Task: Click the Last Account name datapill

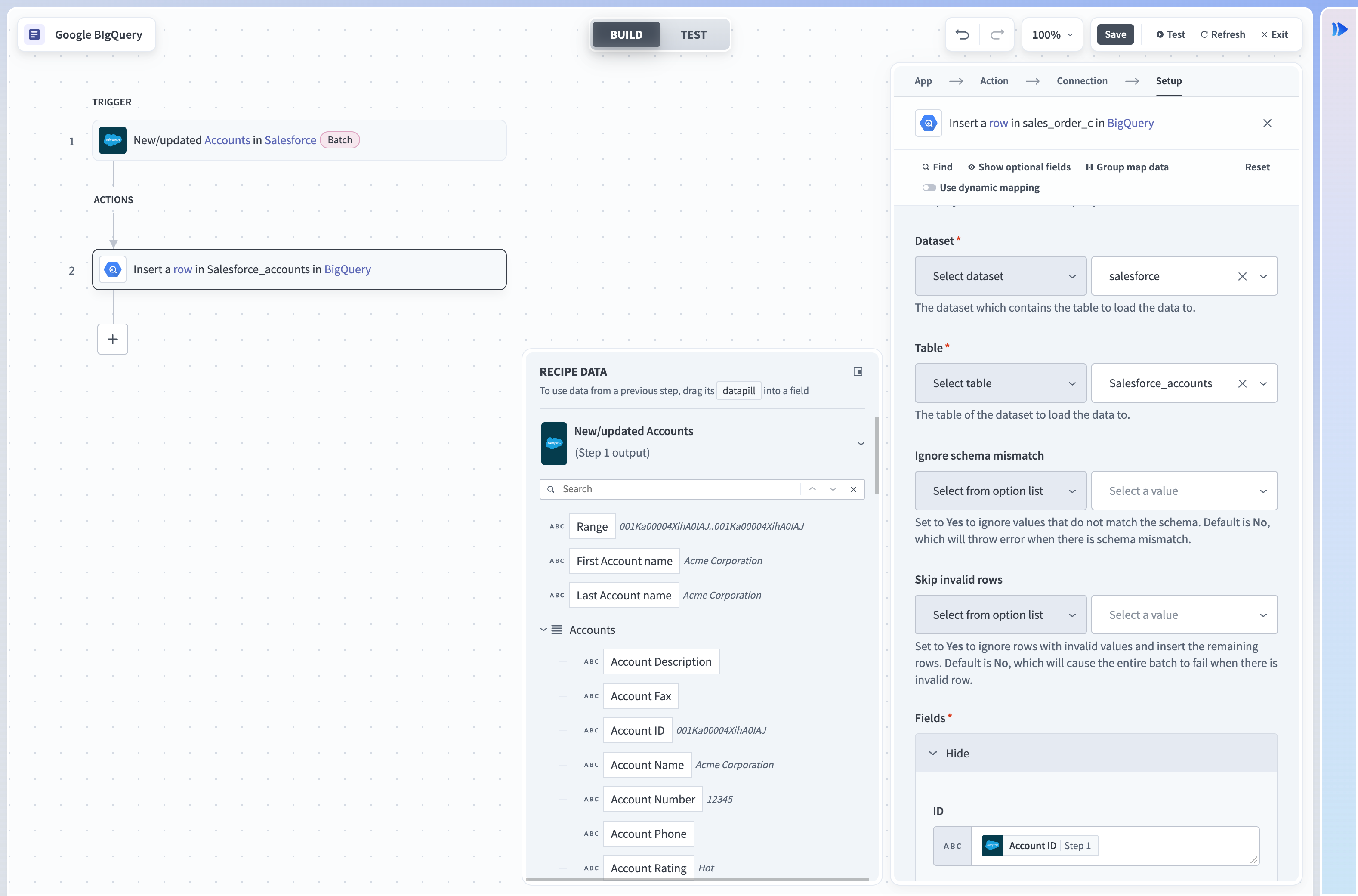Action: tap(624, 596)
